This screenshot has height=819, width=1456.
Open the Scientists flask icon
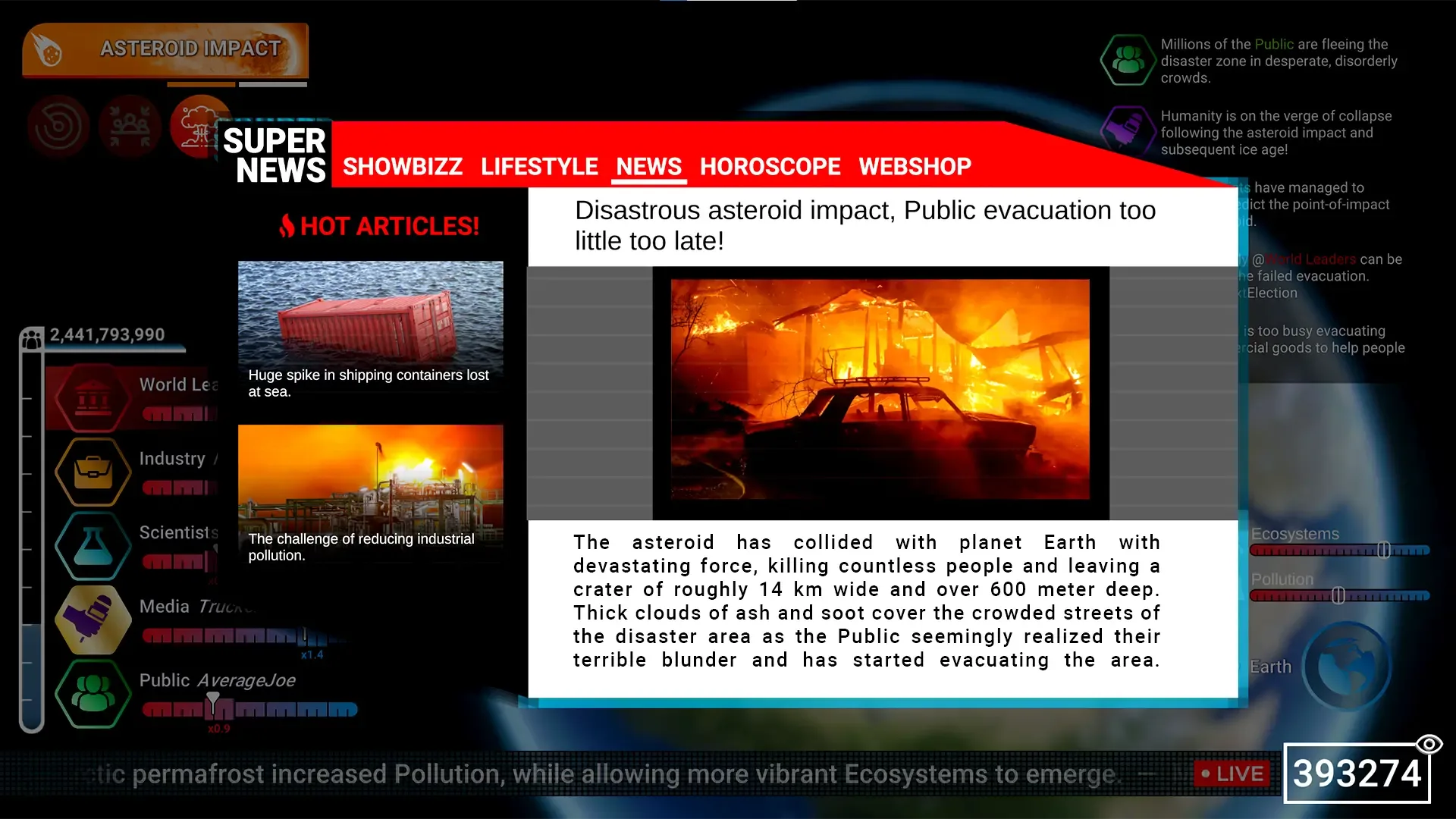93,545
